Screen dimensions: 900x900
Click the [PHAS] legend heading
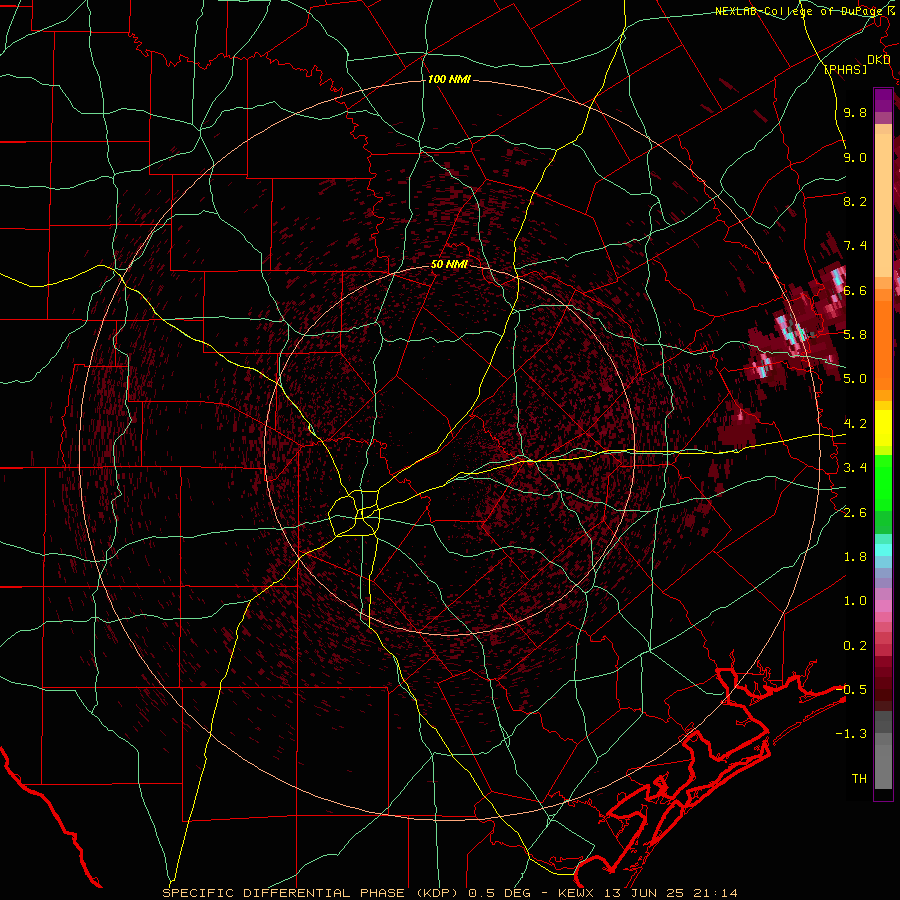(x=845, y=69)
